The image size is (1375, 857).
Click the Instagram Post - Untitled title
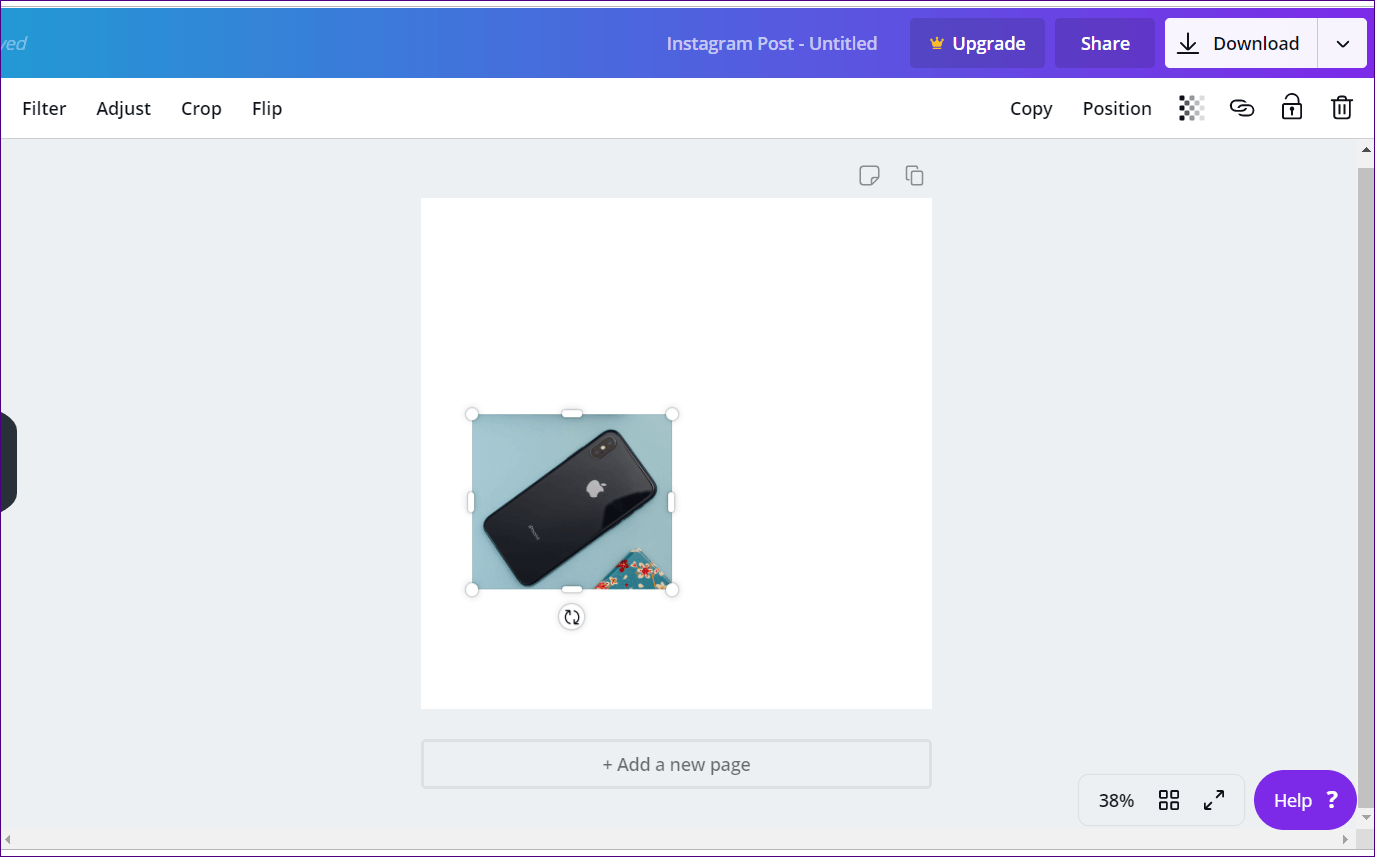click(772, 43)
